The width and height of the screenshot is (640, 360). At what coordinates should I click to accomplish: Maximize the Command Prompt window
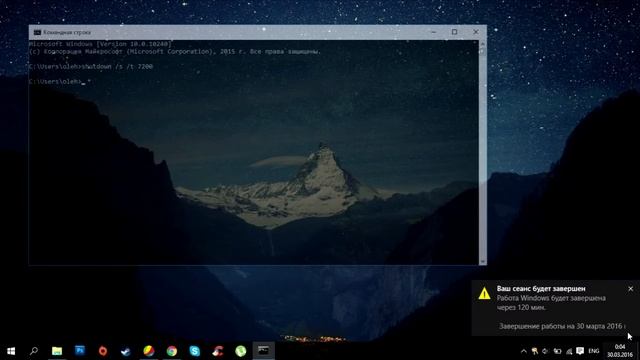click(454, 32)
